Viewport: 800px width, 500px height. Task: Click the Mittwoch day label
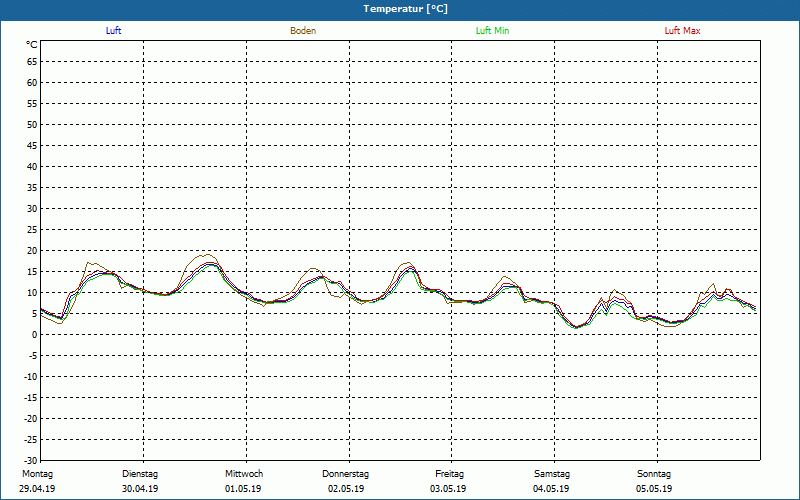coord(244,474)
